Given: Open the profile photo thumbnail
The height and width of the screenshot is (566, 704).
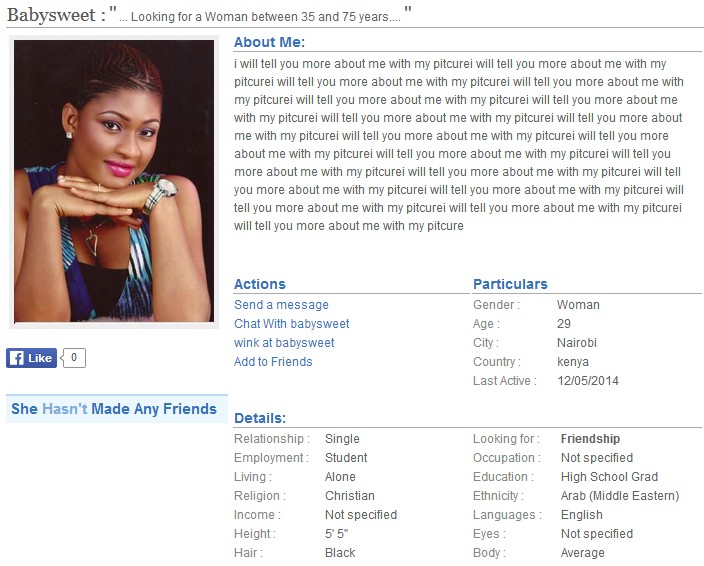Looking at the screenshot, I should click(x=114, y=181).
